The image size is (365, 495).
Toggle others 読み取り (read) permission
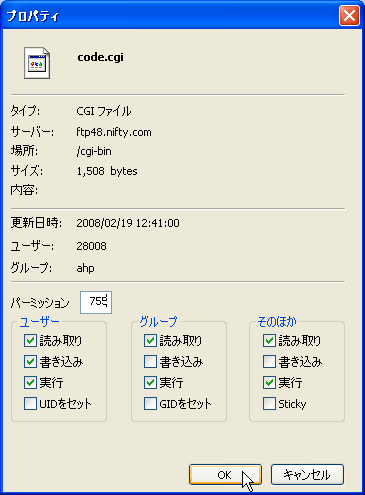point(269,341)
